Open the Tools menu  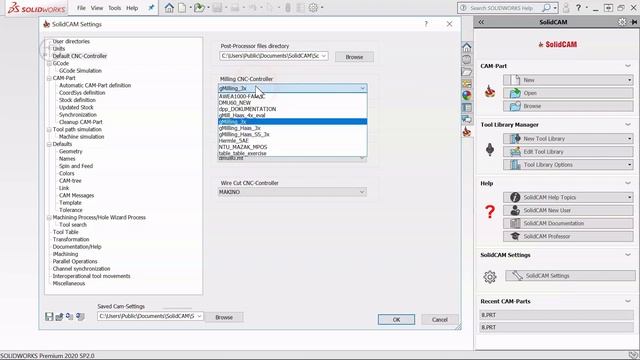114,8
